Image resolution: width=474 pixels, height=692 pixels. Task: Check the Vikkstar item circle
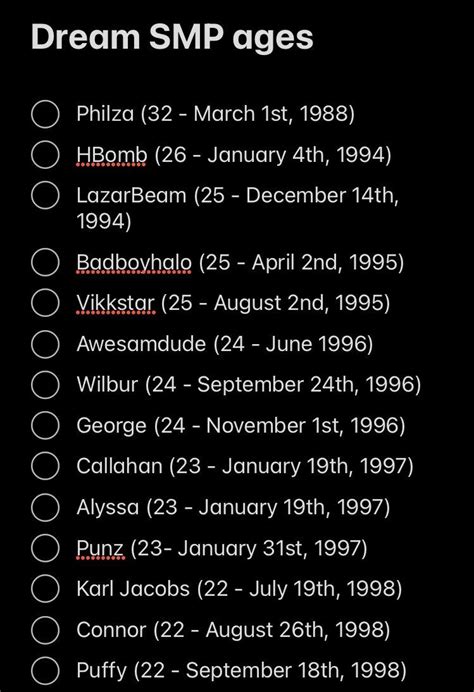[x=45, y=303]
